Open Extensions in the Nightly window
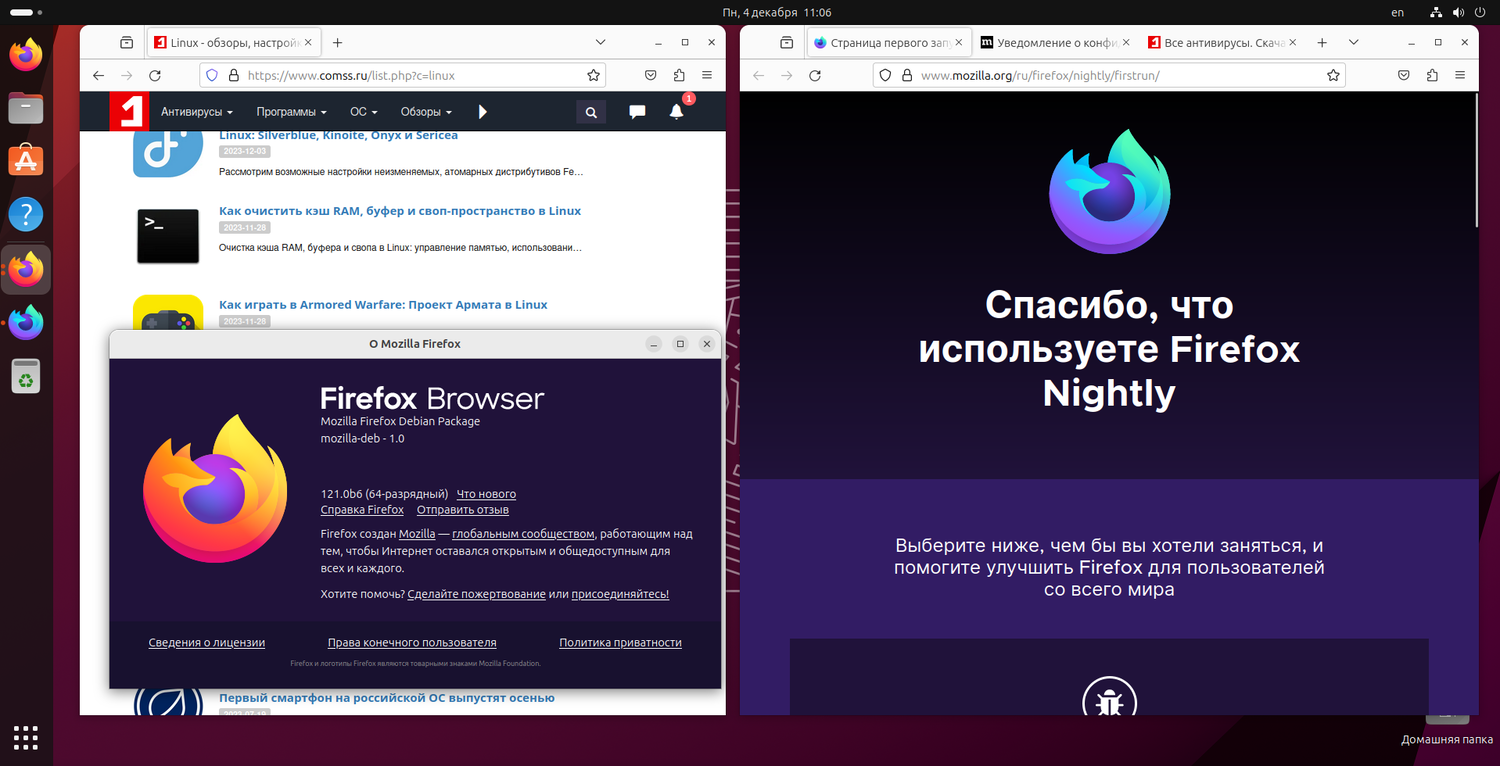Viewport: 1500px width, 766px height. tap(1433, 75)
